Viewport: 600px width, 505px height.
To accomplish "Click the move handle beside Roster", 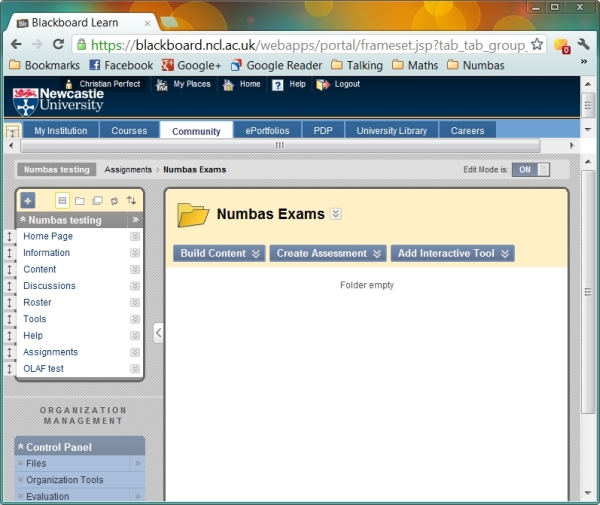I will tap(10, 303).
